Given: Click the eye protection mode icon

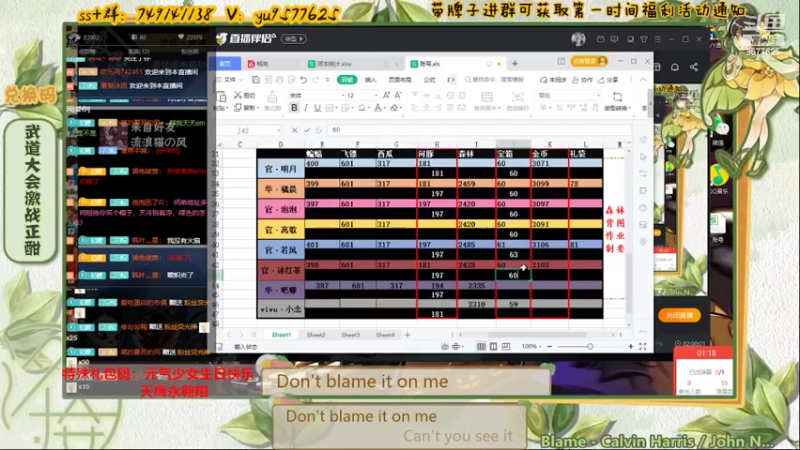Looking at the screenshot, I should 444,346.
